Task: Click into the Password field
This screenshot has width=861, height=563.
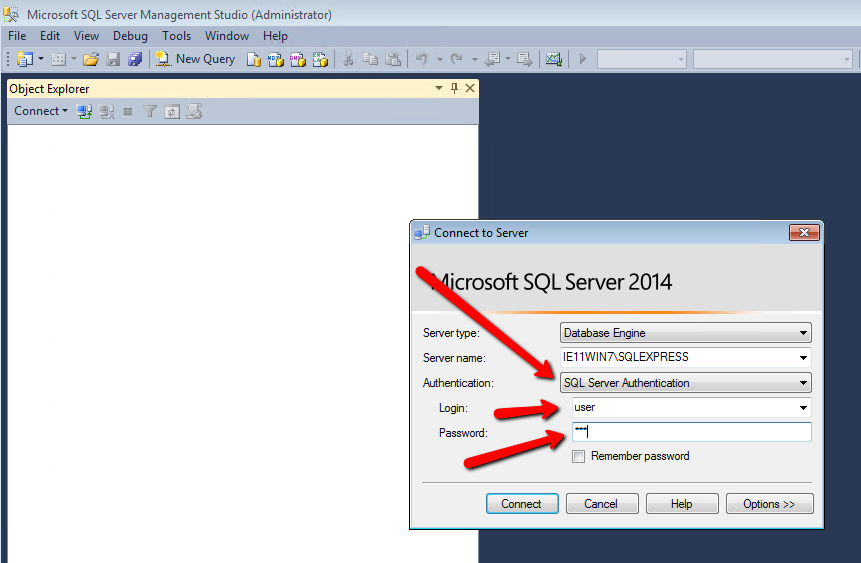Action: tap(691, 432)
